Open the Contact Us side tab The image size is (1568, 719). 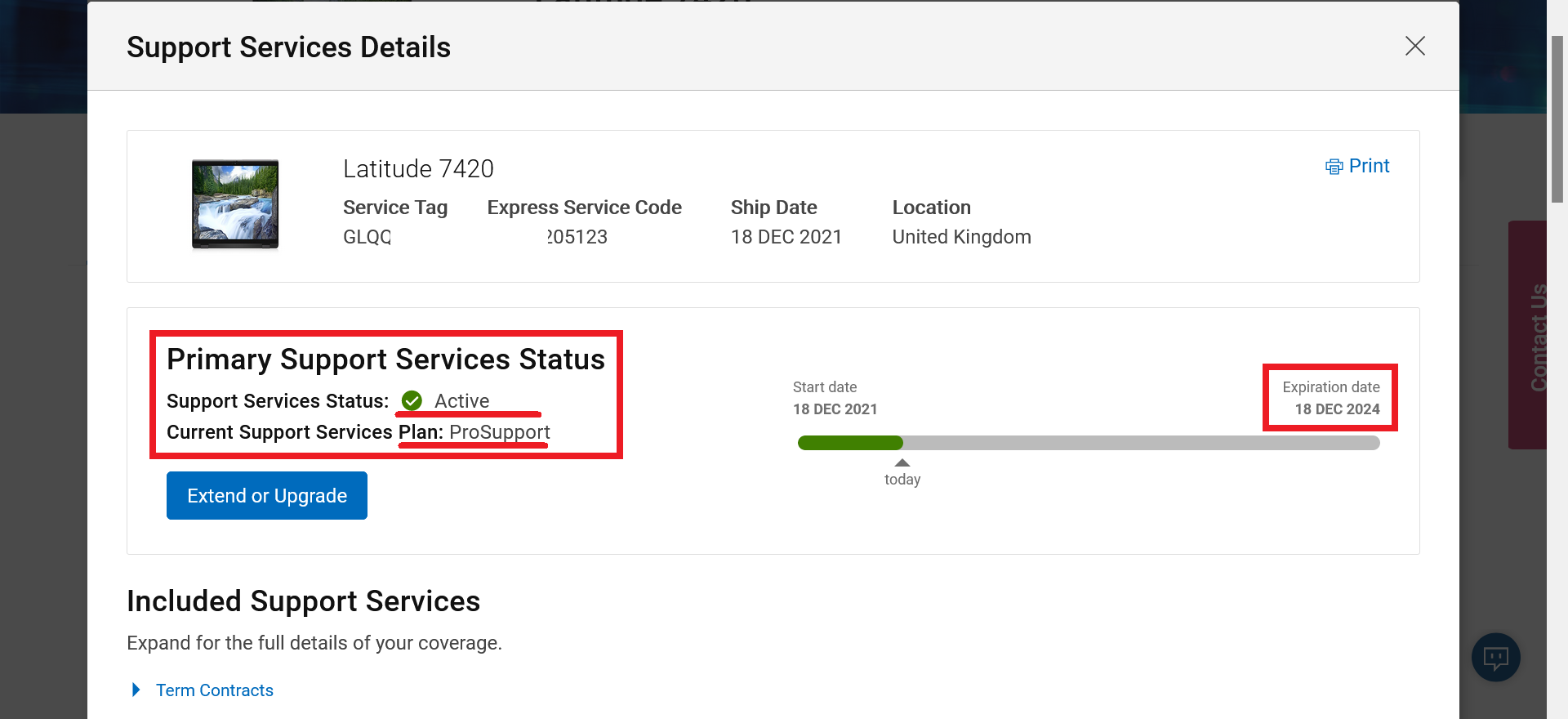1532,335
